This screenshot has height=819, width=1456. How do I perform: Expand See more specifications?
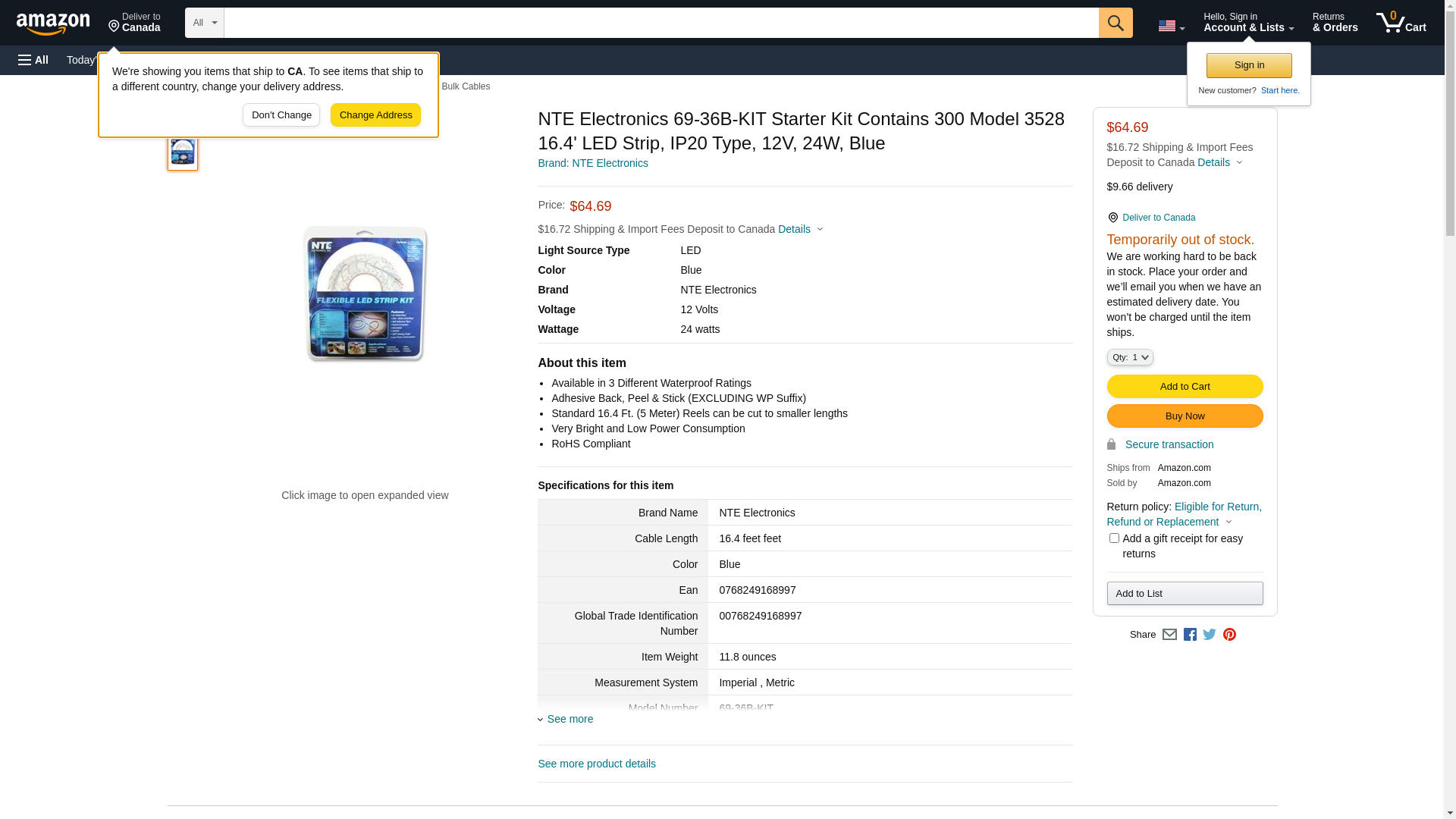569,719
